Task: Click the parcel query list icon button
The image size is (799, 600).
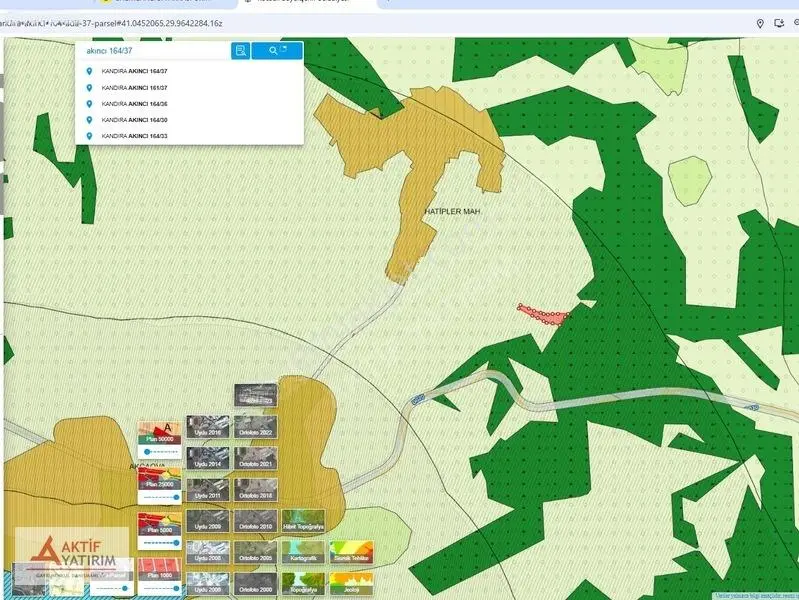Action: pyautogui.click(x=241, y=50)
